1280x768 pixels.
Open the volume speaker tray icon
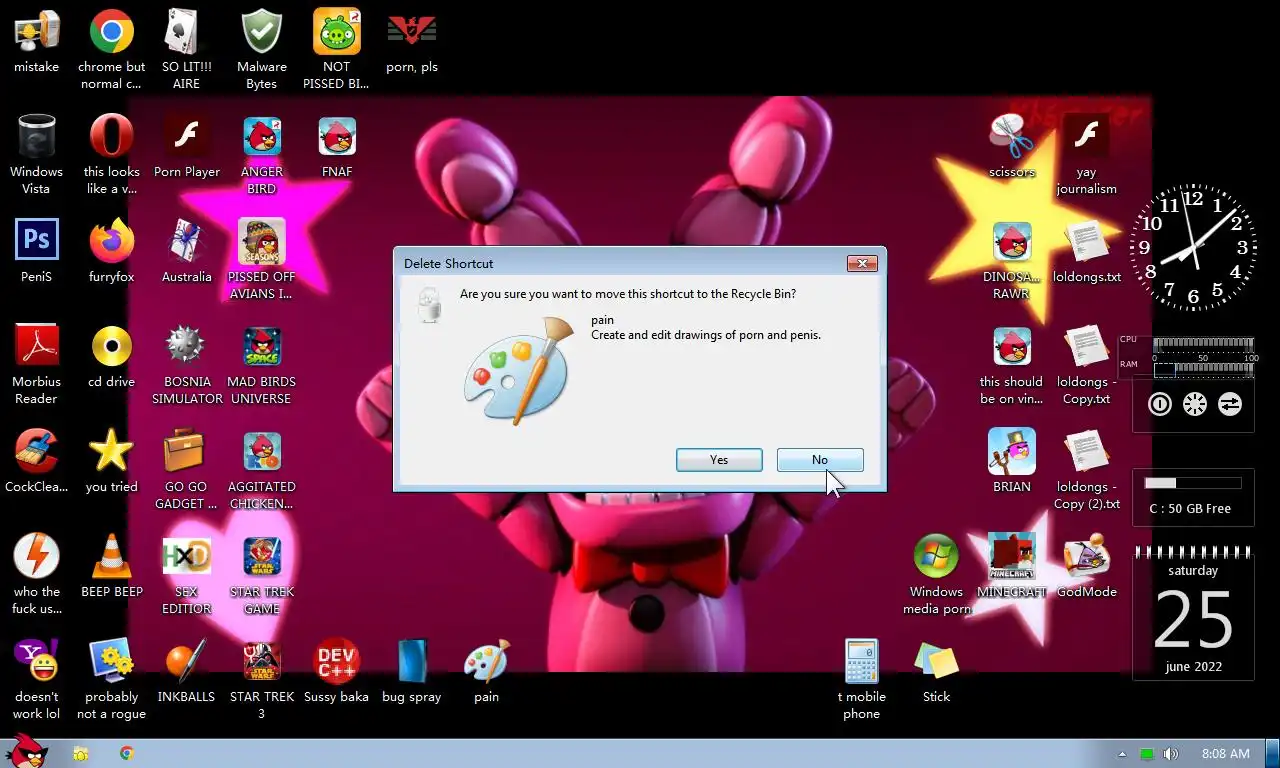[1170, 754]
